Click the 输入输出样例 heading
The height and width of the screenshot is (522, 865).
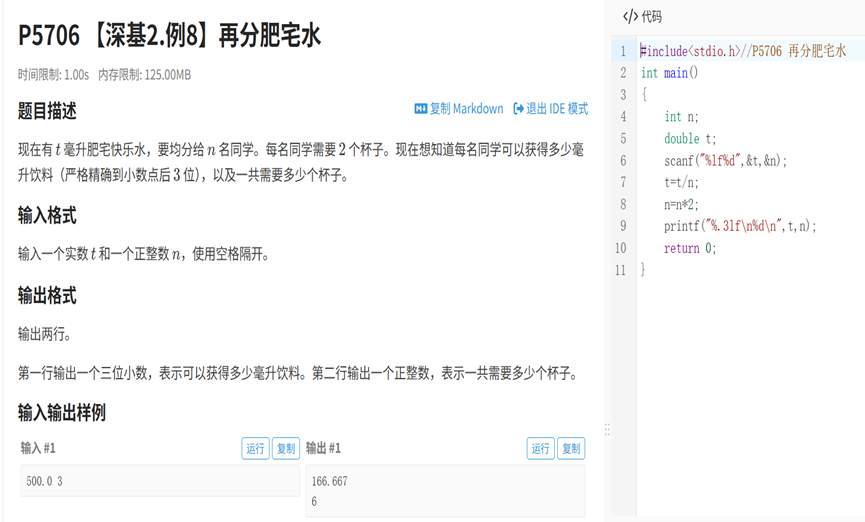point(62,412)
